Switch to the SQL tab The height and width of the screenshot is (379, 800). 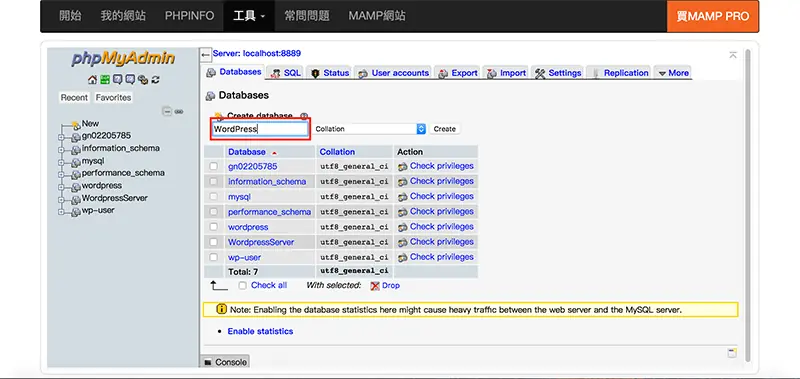285,73
